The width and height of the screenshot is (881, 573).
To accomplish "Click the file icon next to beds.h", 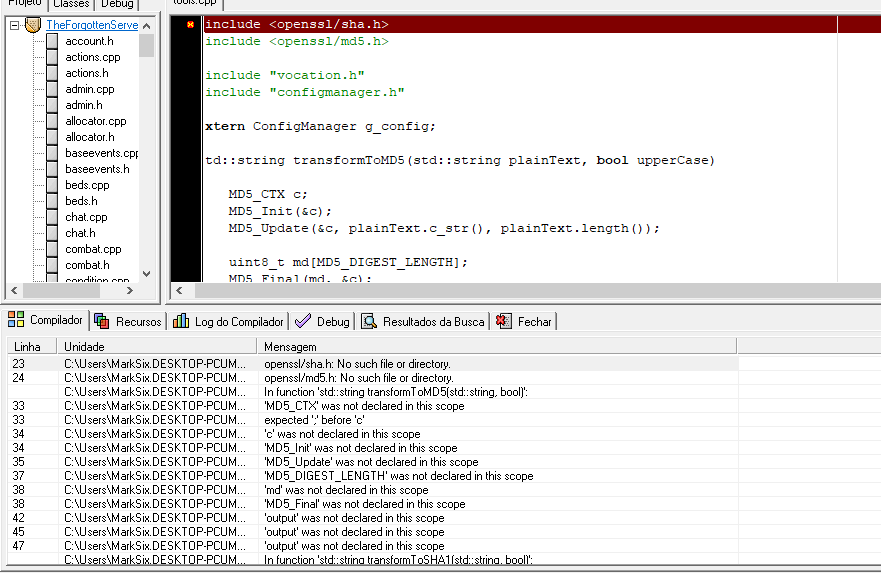I will pyautogui.click(x=52, y=201).
